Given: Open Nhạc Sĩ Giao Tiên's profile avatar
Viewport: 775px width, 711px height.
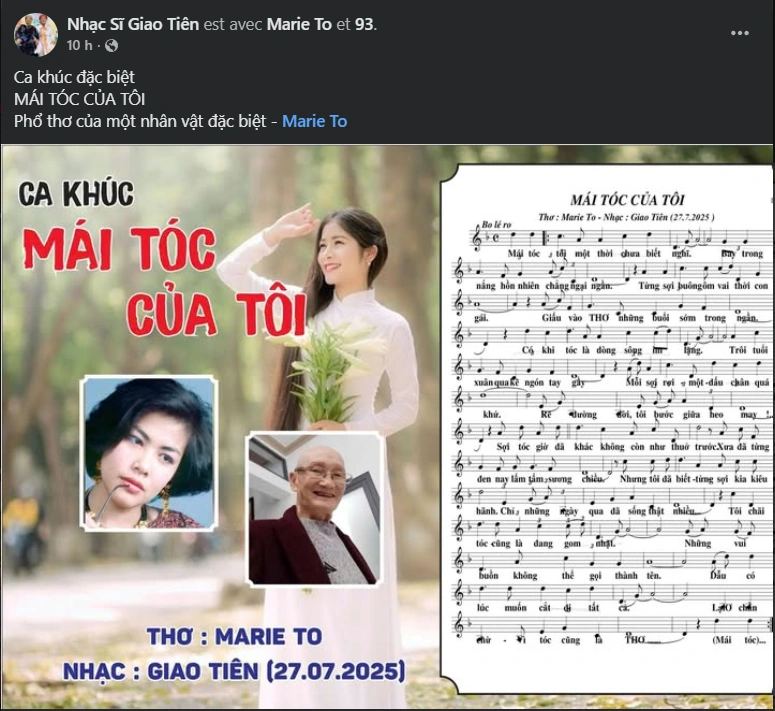Looking at the screenshot, I should [36, 35].
